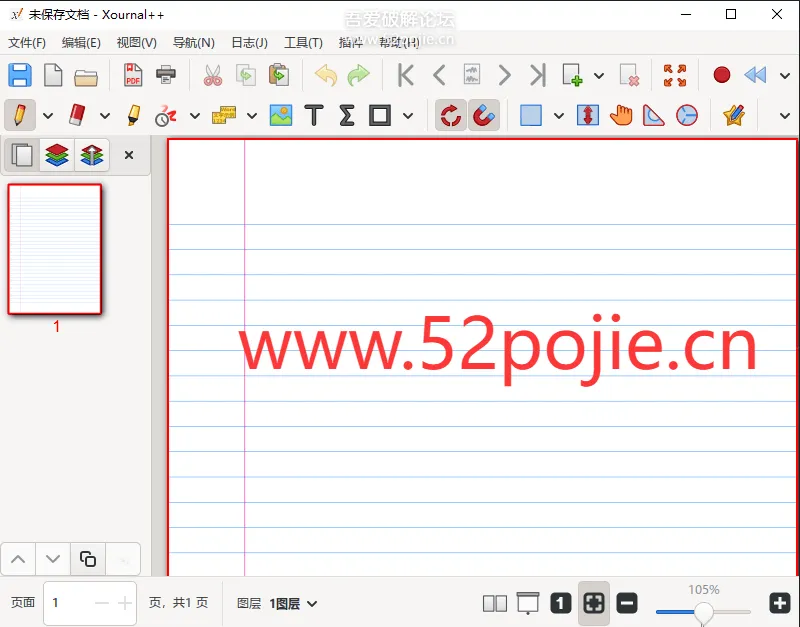Screen dimensions: 800x627
Task: Create a new document with the blank page icon
Action: point(53,75)
